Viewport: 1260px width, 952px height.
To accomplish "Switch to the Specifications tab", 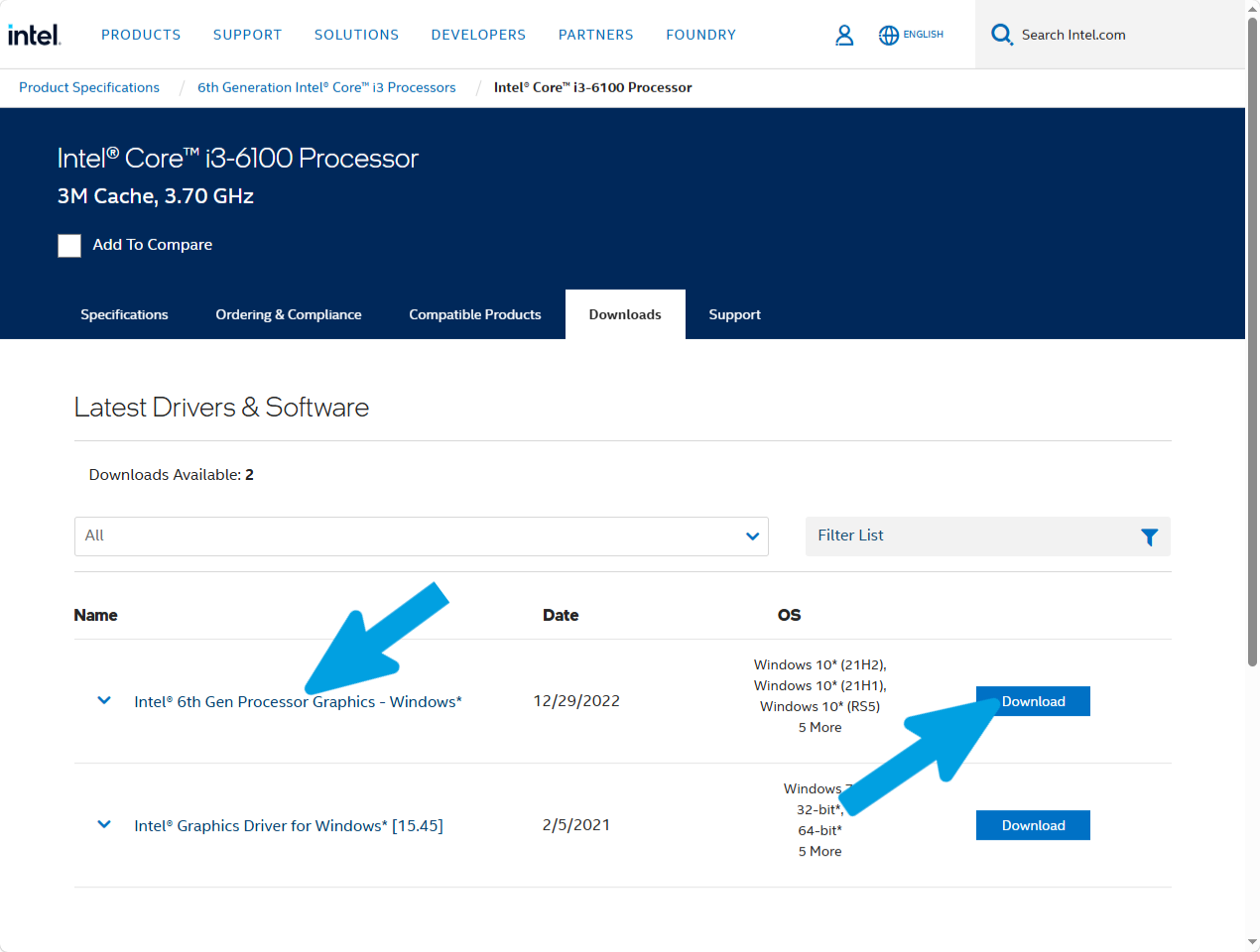I will click(124, 314).
